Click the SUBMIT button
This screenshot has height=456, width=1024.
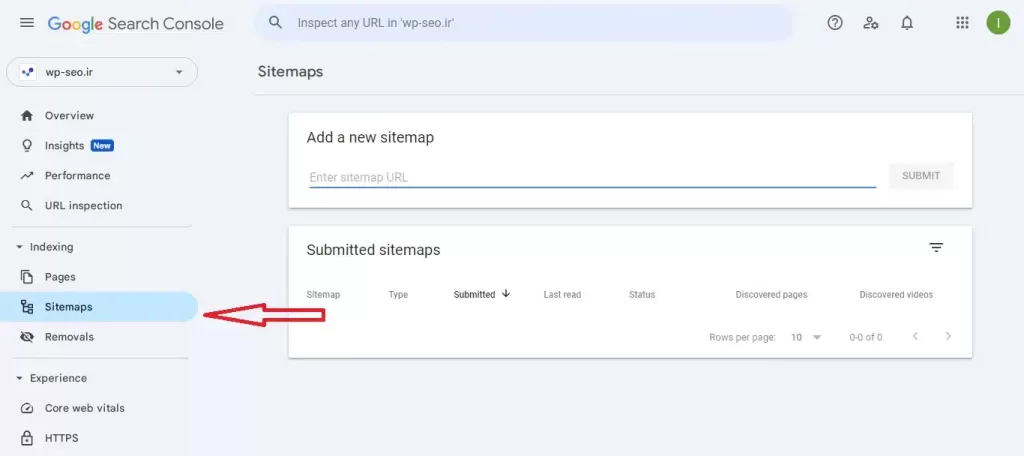click(920, 176)
